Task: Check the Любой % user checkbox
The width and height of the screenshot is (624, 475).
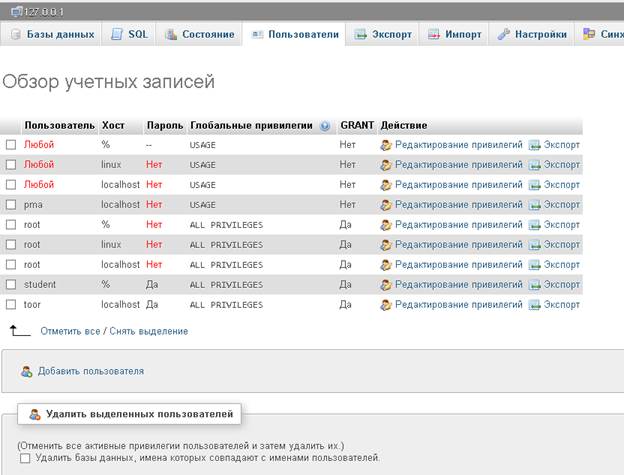Action: click(x=11, y=145)
